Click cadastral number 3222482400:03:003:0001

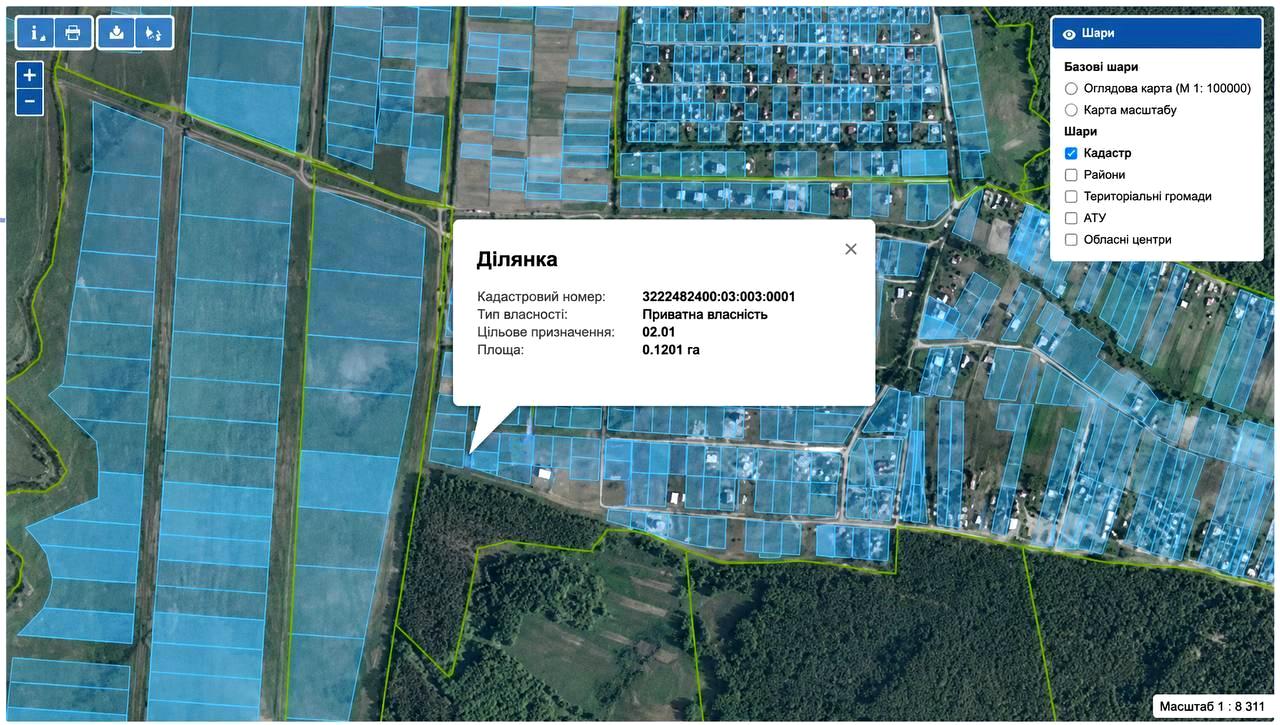[x=719, y=297]
